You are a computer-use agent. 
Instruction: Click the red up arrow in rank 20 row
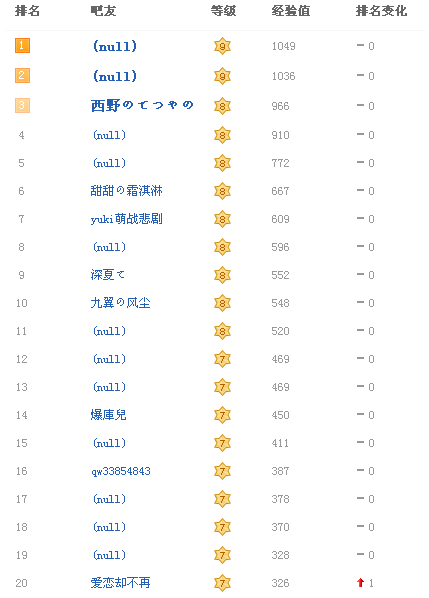tap(360, 582)
